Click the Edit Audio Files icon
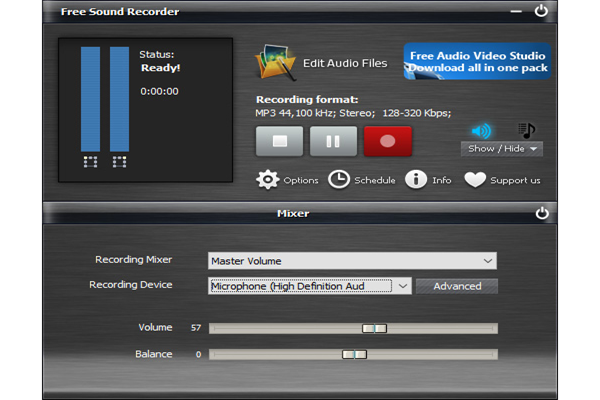This screenshot has height=400, width=600. (277, 62)
